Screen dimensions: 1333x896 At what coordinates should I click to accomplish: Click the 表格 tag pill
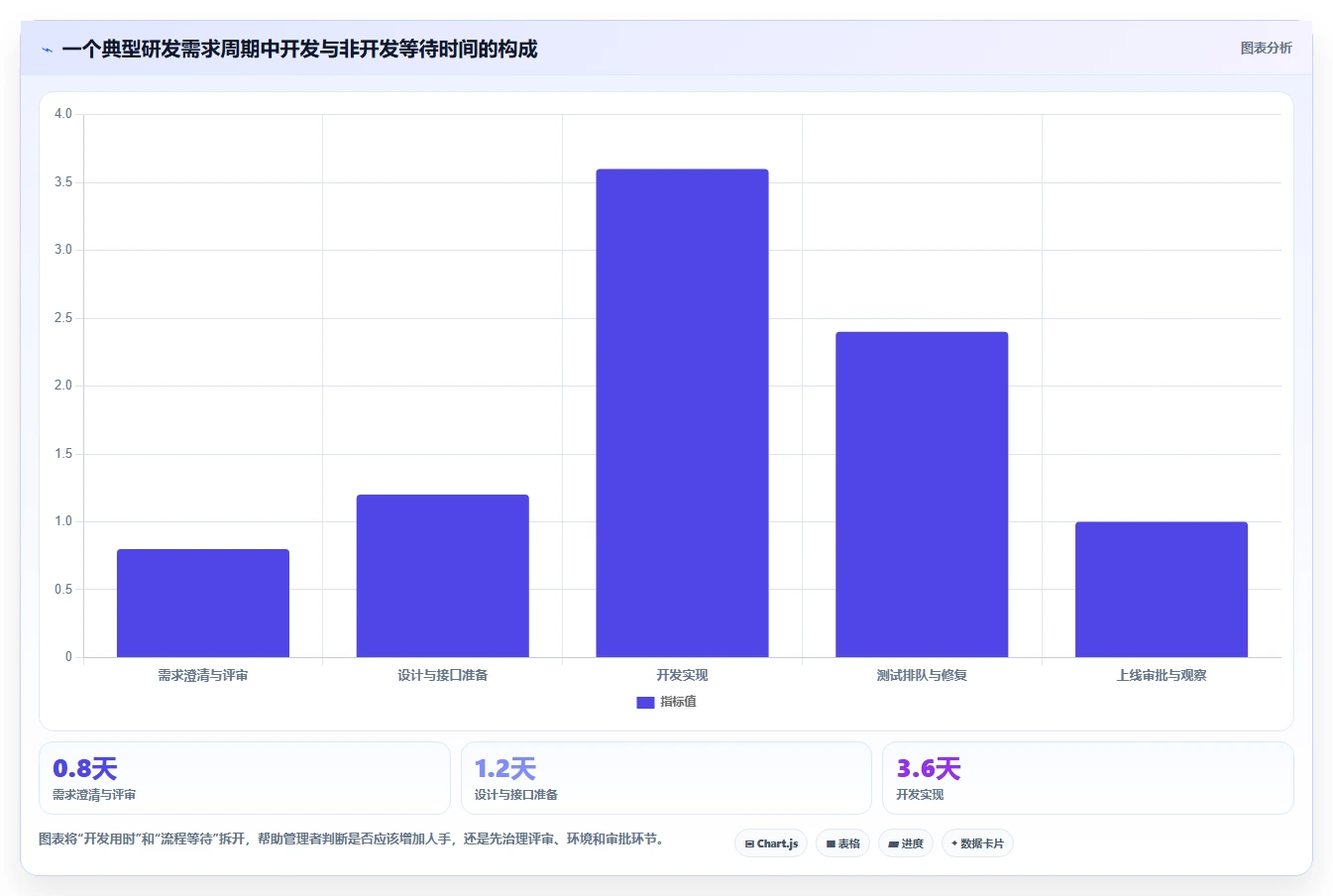coord(842,843)
